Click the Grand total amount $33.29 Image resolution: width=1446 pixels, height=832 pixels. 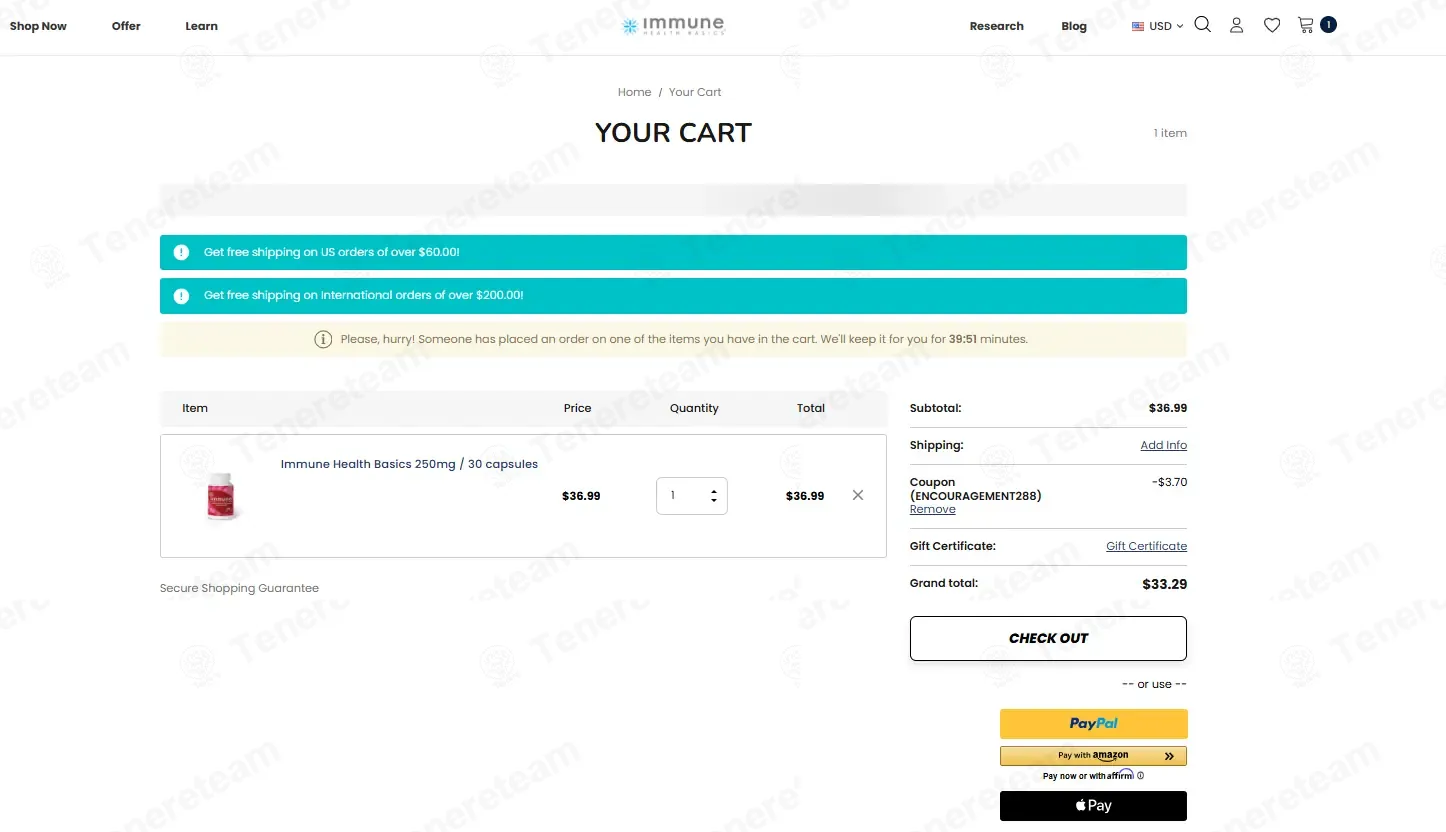[1165, 584]
